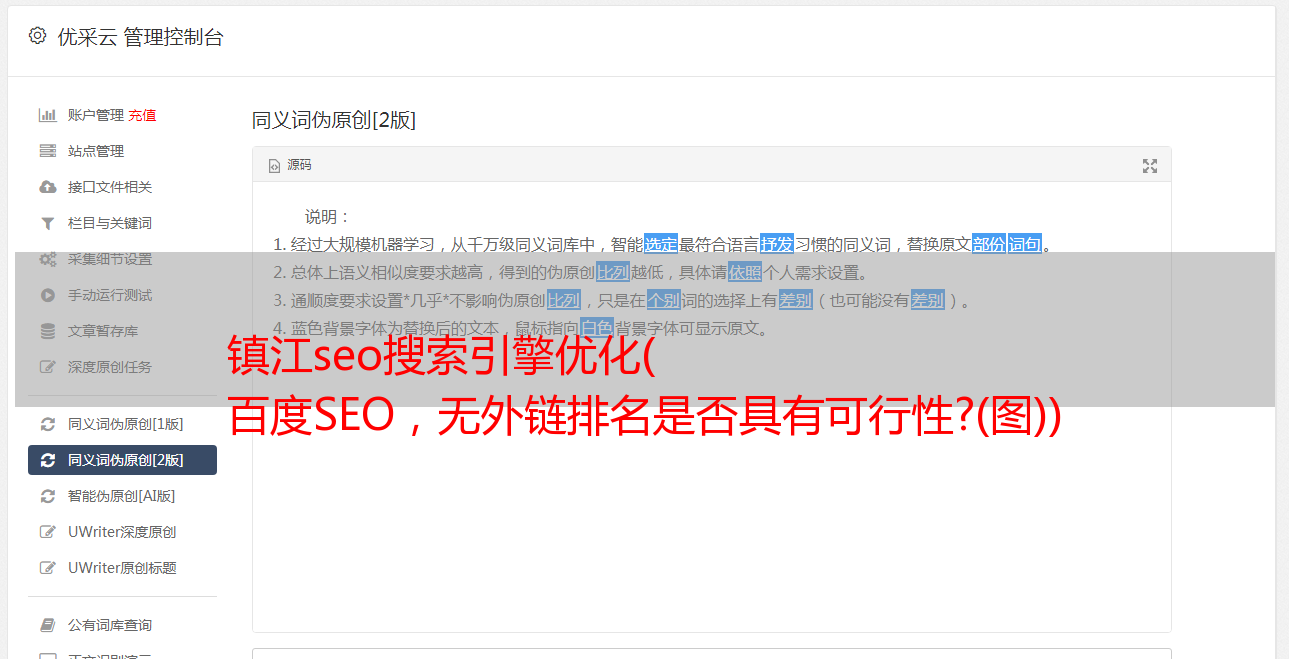Click the edit icon beside UWriter深度原创
The image size is (1289, 659).
coord(47,532)
